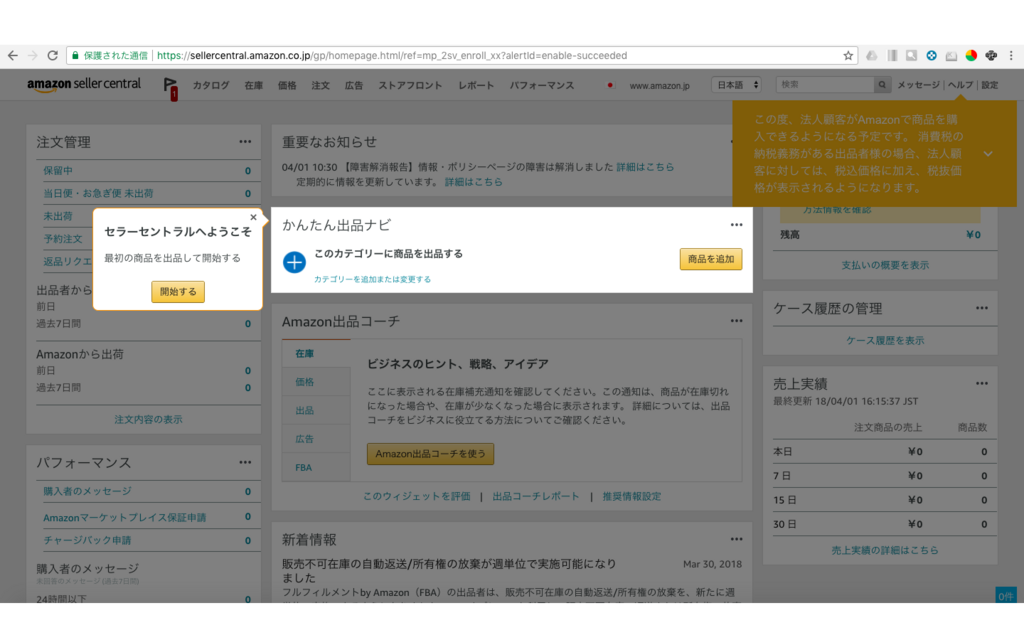Open the ケース履歴の管理 widget options menu

point(982,308)
